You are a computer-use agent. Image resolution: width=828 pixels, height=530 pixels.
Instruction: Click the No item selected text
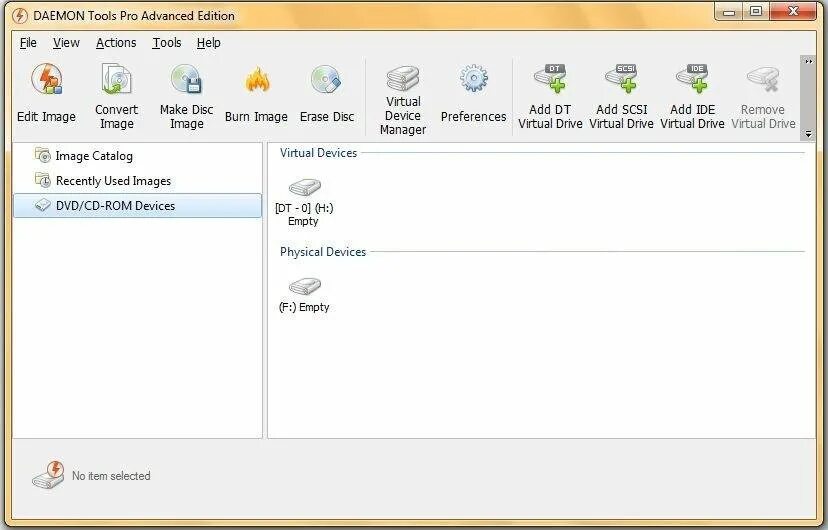[x=111, y=476]
